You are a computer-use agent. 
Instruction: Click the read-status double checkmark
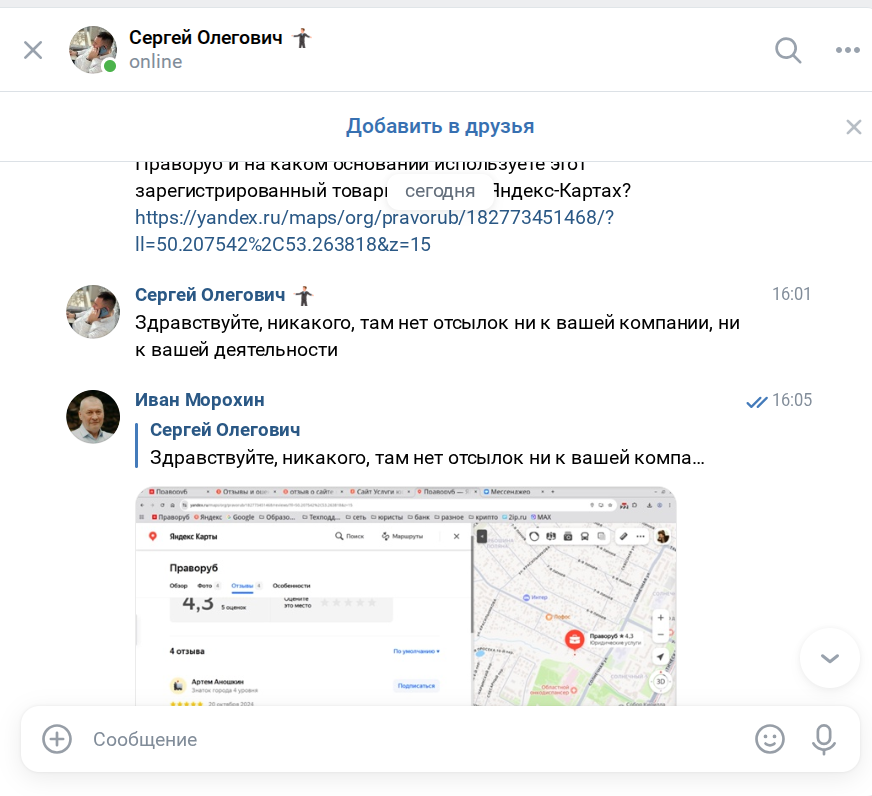(x=756, y=401)
